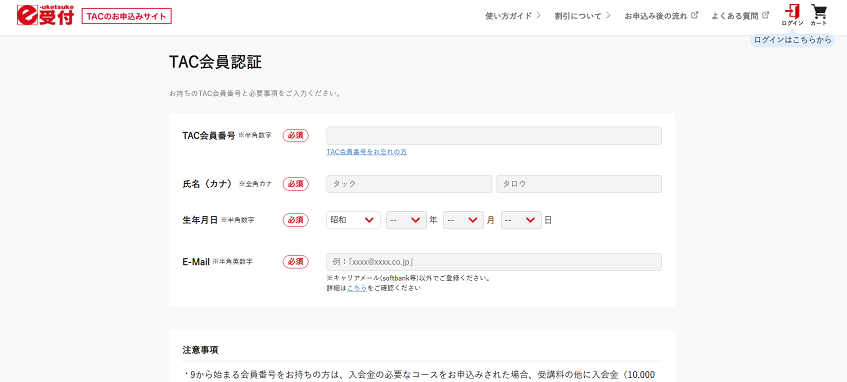The width and height of the screenshot is (847, 382).
Task: Click the 生年月日 label text
Action: (x=200, y=220)
